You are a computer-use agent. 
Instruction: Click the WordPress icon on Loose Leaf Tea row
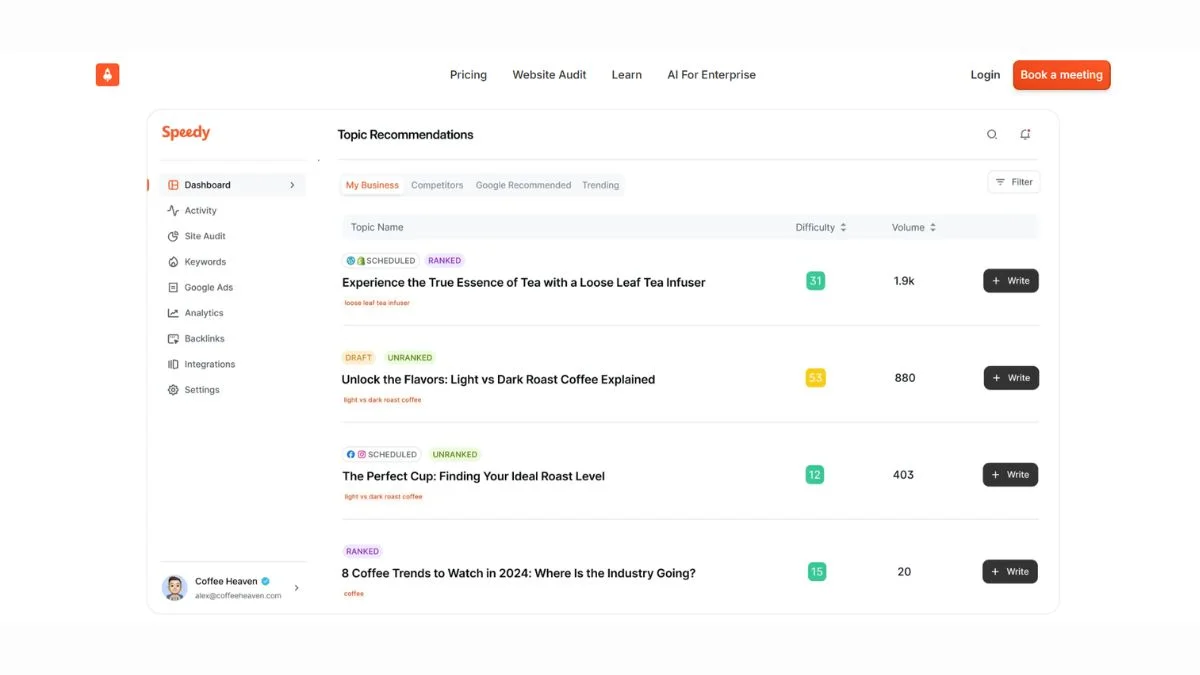pos(351,261)
